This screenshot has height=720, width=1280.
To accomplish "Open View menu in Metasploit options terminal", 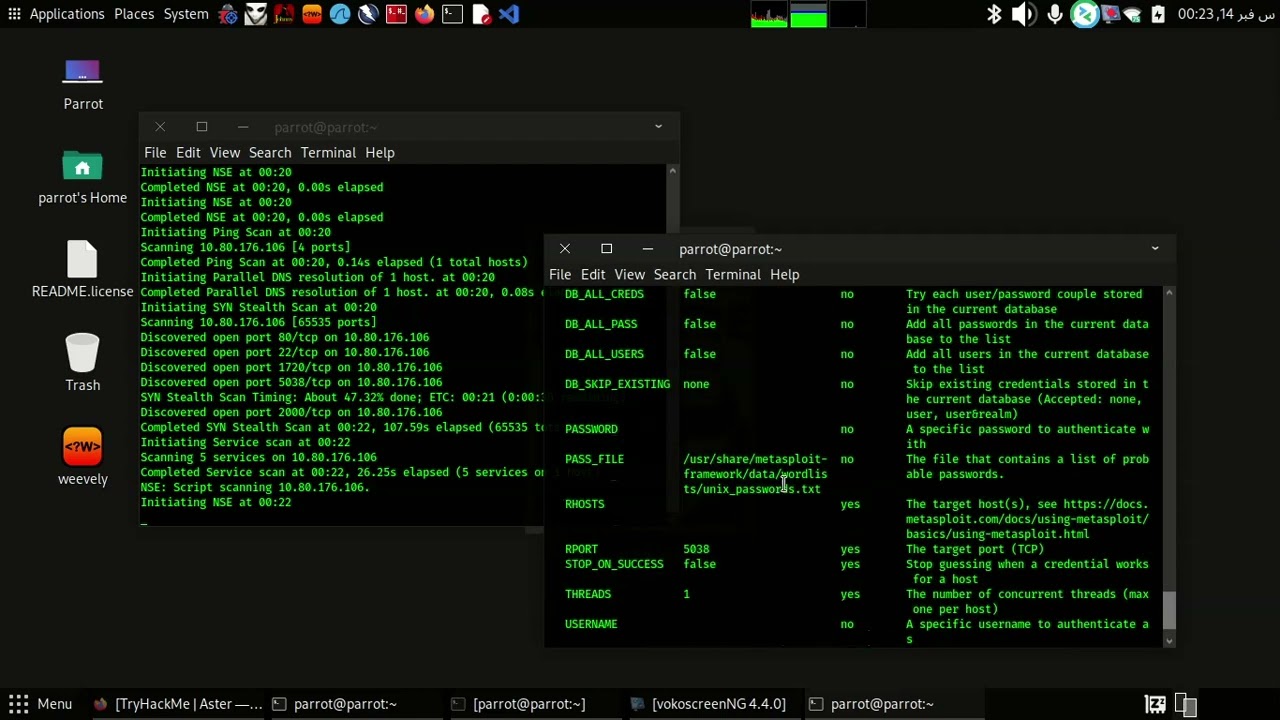I will 630,274.
